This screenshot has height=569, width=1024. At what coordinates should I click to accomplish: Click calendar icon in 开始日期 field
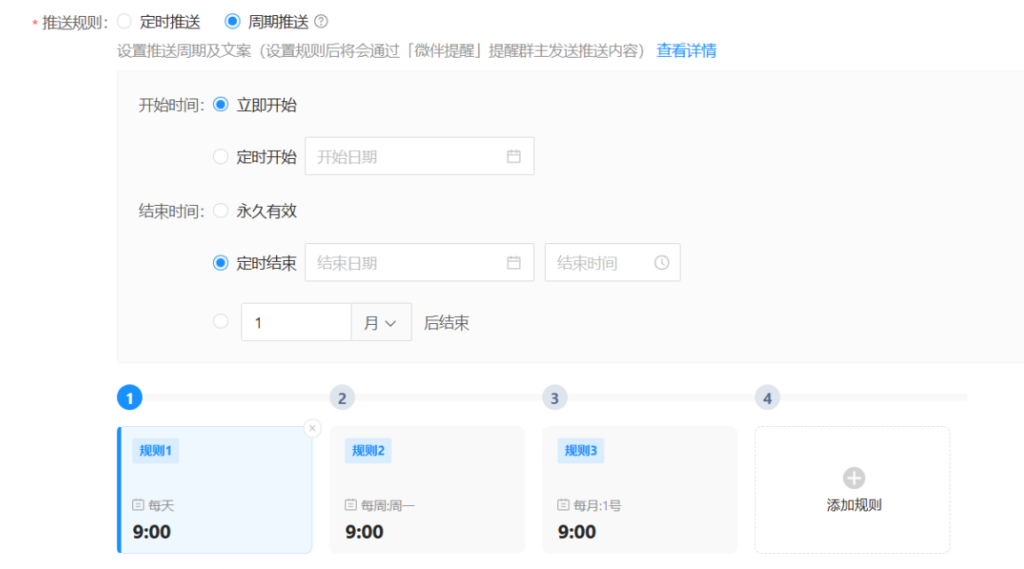pyautogui.click(x=514, y=156)
